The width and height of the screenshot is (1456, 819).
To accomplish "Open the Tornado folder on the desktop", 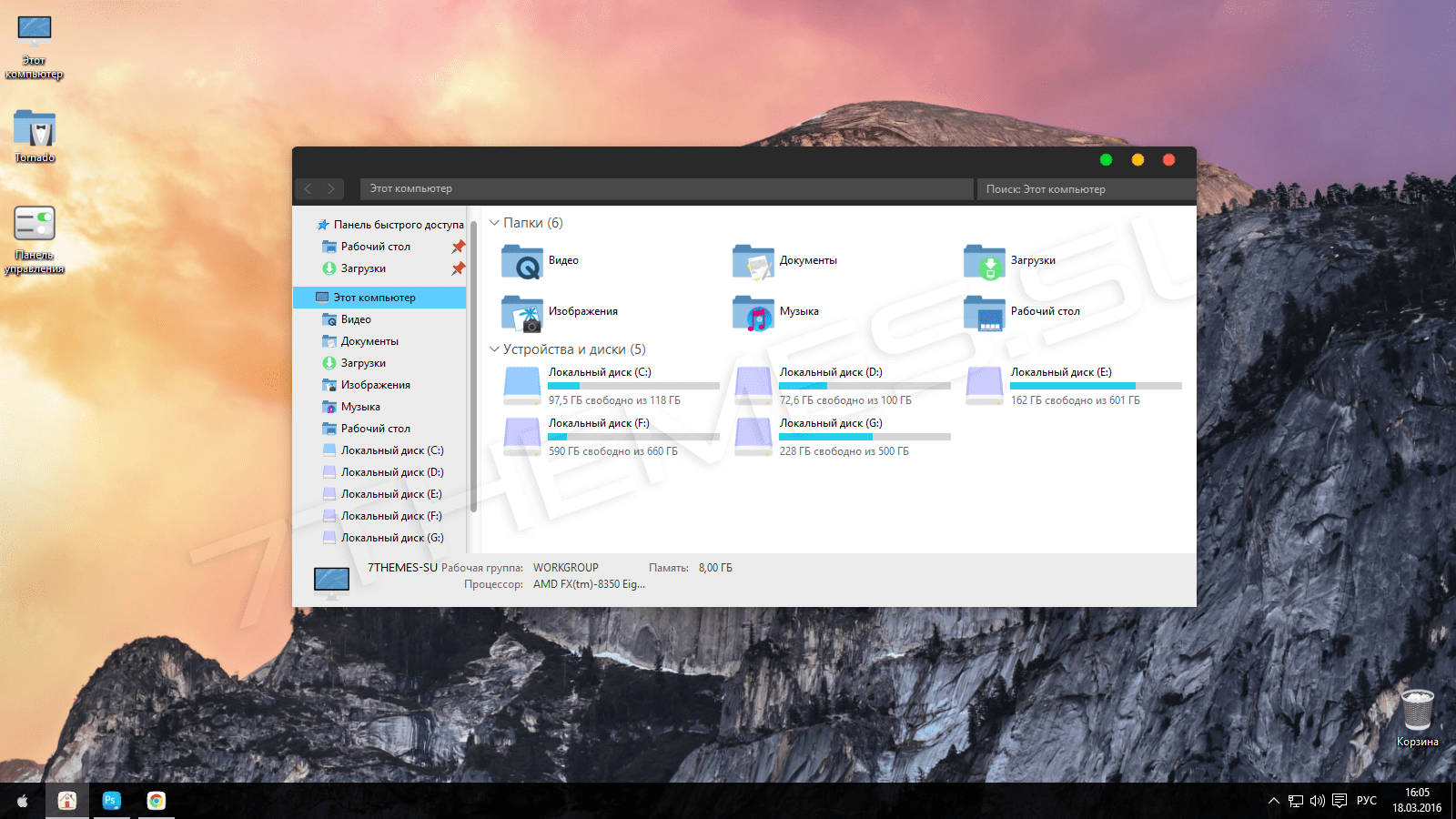I will click(x=34, y=127).
